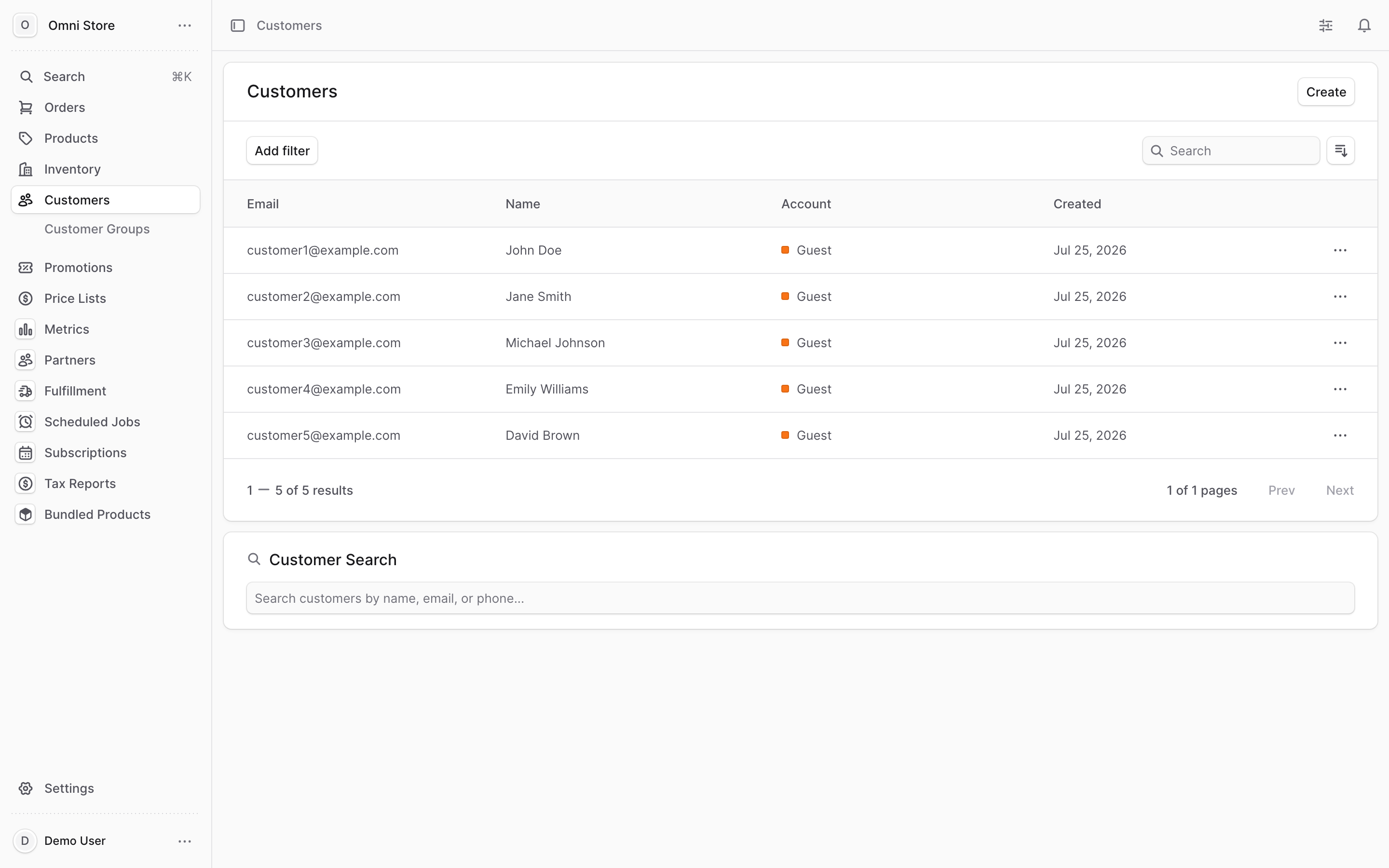This screenshot has height=868, width=1389.
Task: Click the Subscriptions calendar icon
Action: [26, 453]
